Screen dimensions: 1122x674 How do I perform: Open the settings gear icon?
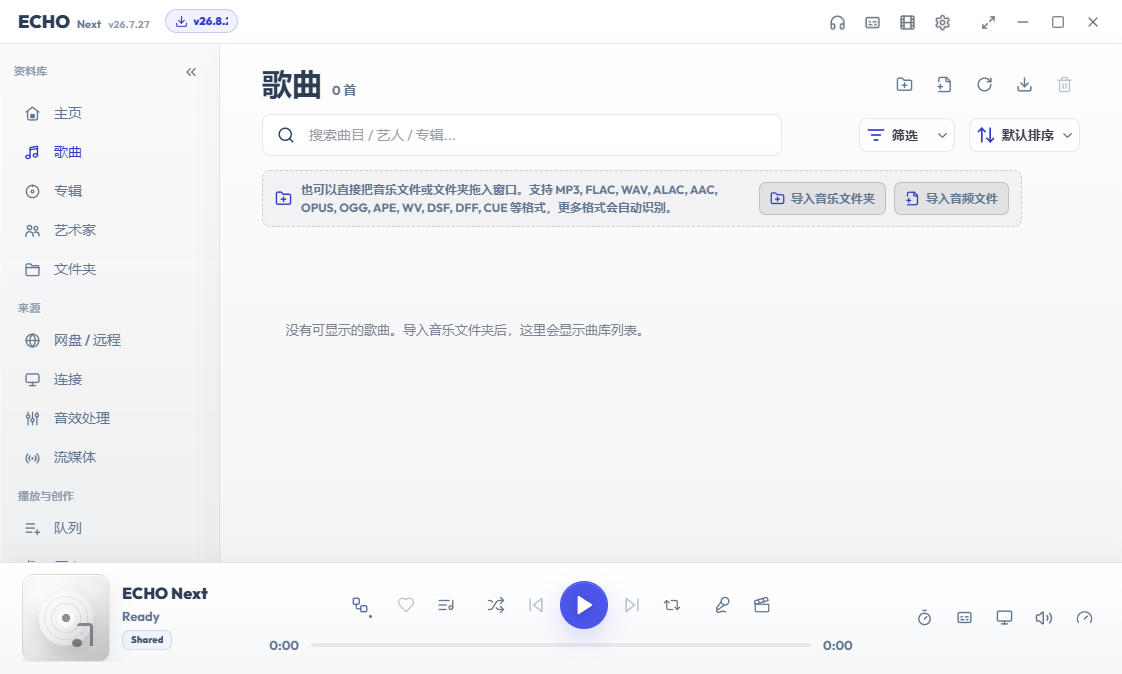point(942,23)
